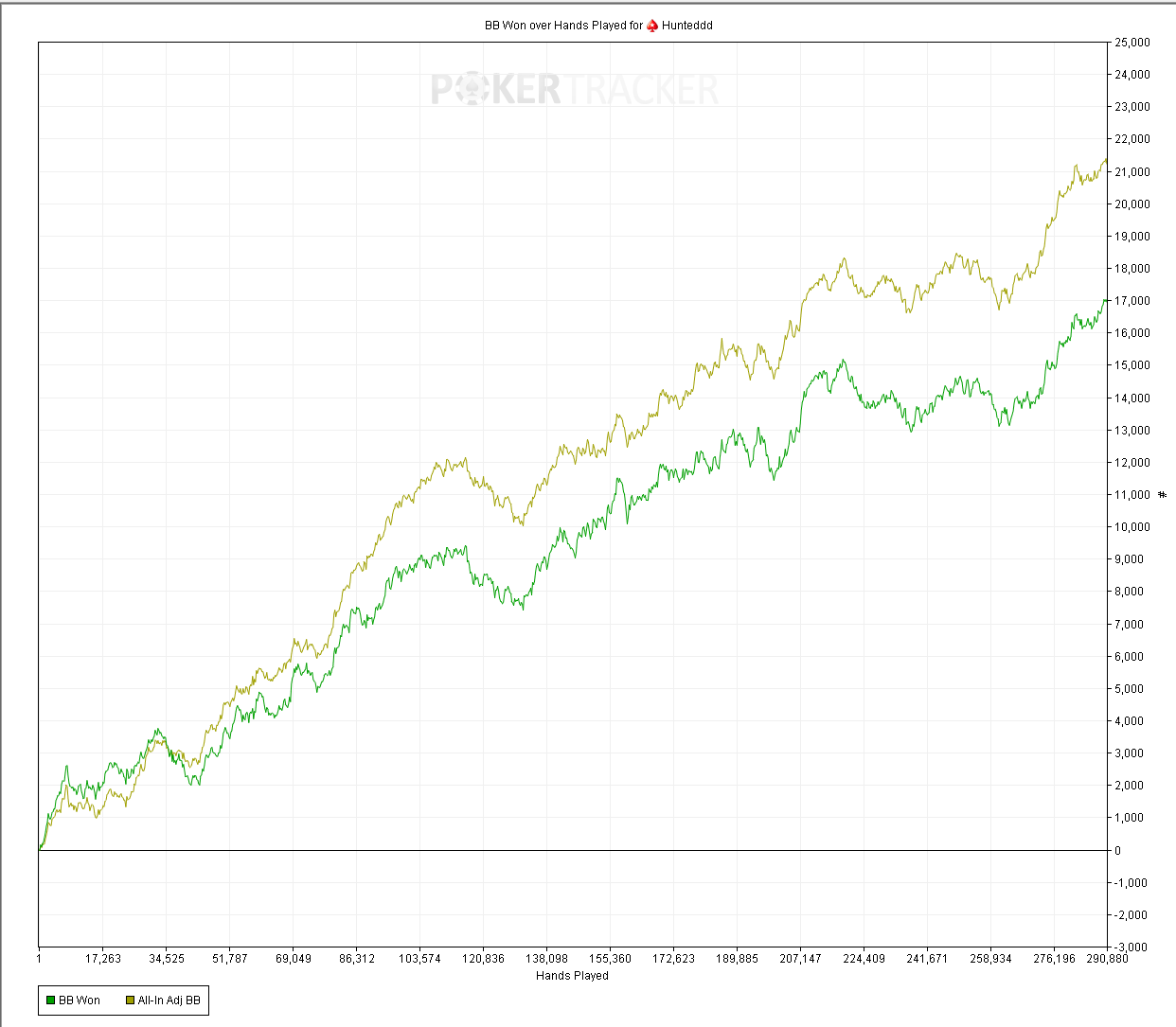Click the 34,525 x-axis tick label
1176x1027 pixels.
(167, 959)
